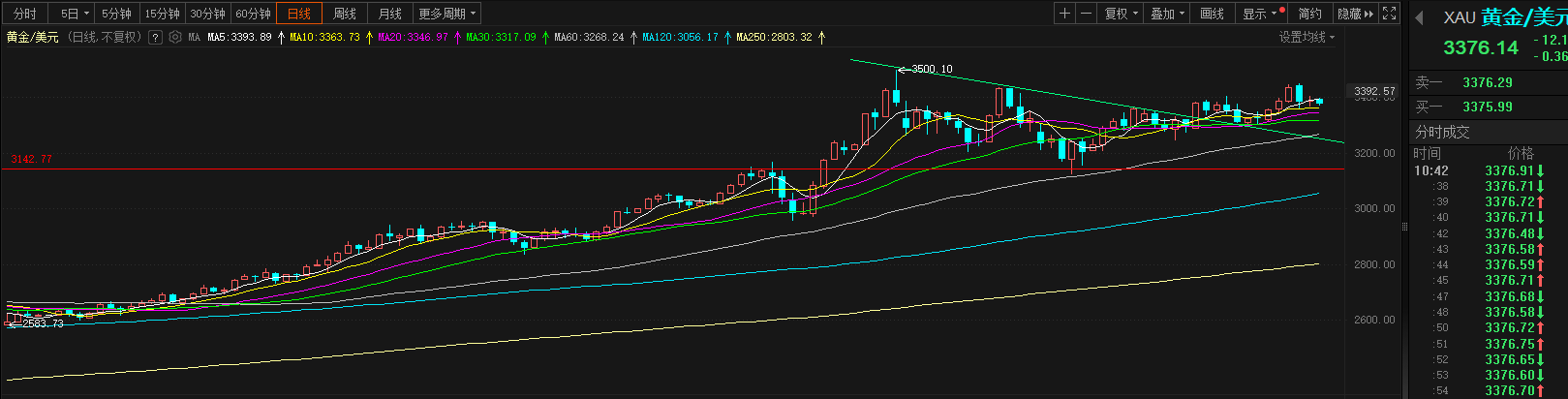This screenshot has height=399, width=1568.
Task: Click the MA5:3393.89 value
Action: [x=239, y=37]
